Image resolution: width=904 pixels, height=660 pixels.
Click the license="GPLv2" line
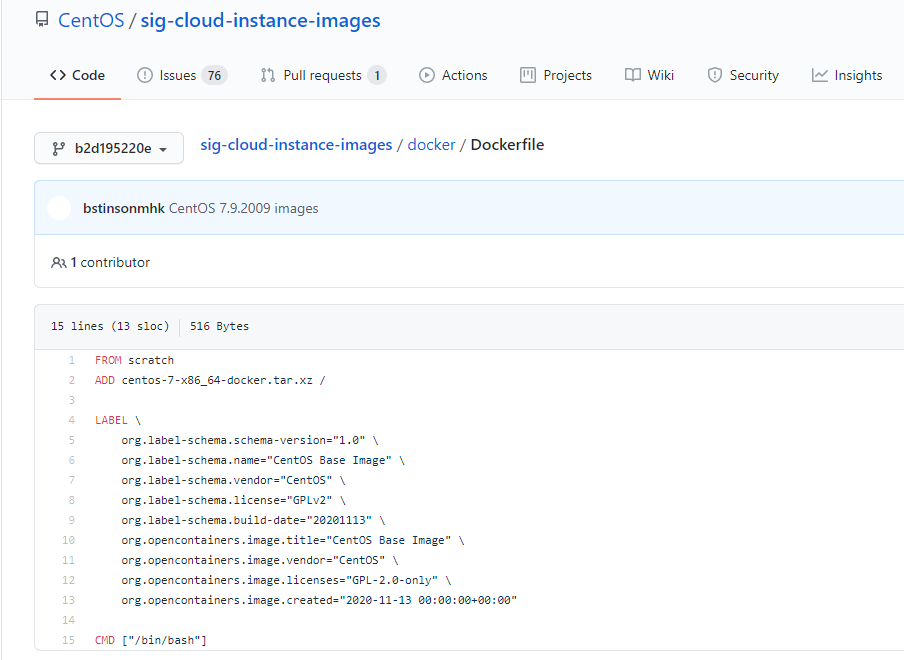pos(233,500)
